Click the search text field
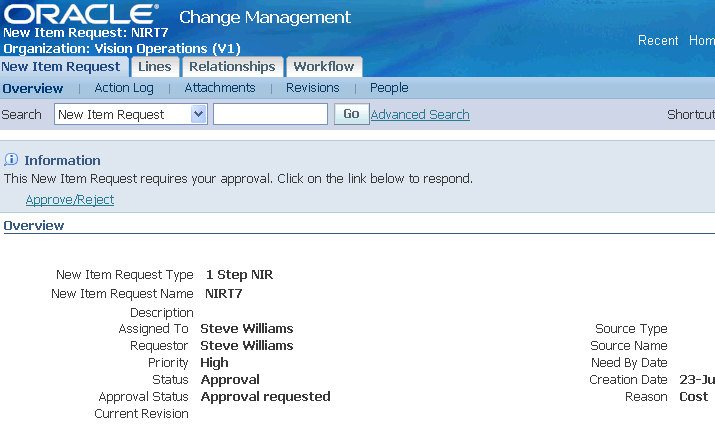The height and width of the screenshot is (427, 715). pos(270,114)
